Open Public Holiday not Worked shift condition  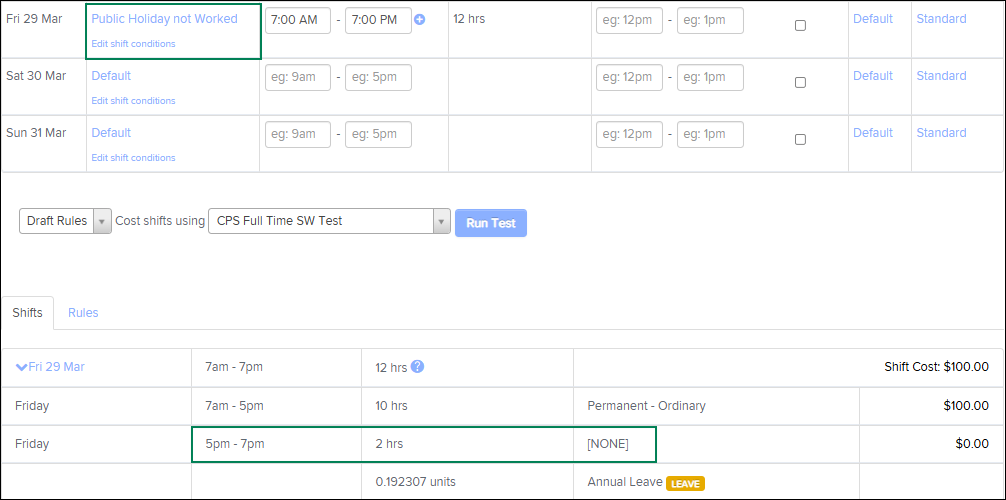[x=164, y=19]
